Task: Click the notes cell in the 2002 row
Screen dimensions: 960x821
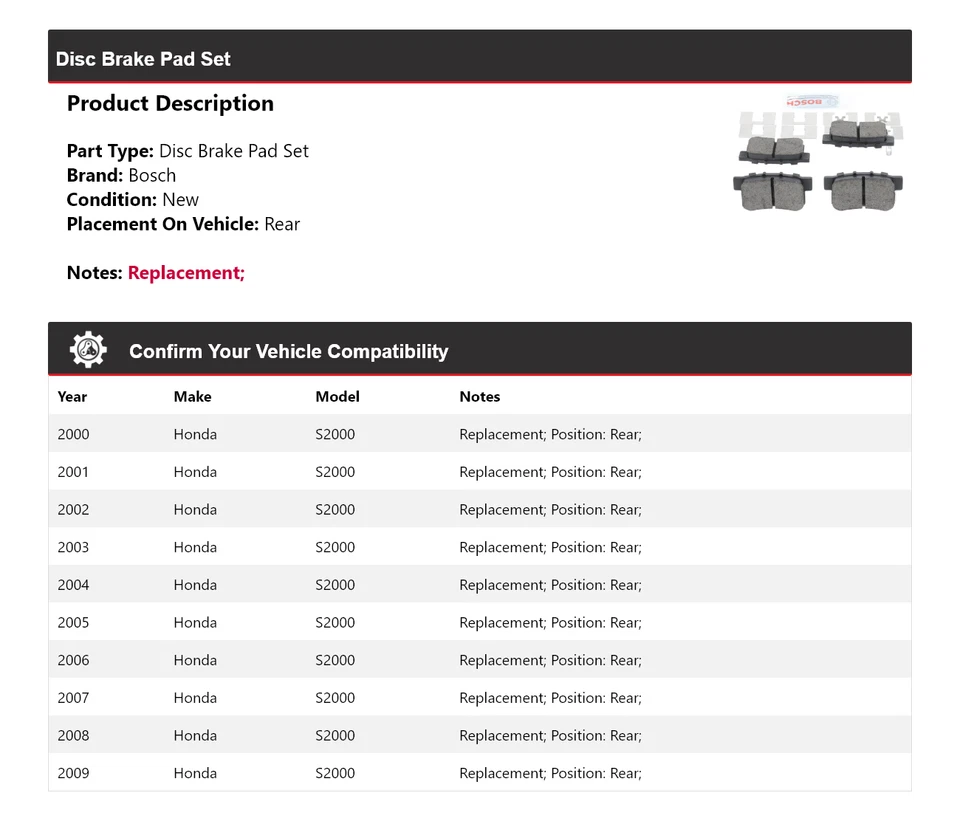Action: (x=550, y=509)
